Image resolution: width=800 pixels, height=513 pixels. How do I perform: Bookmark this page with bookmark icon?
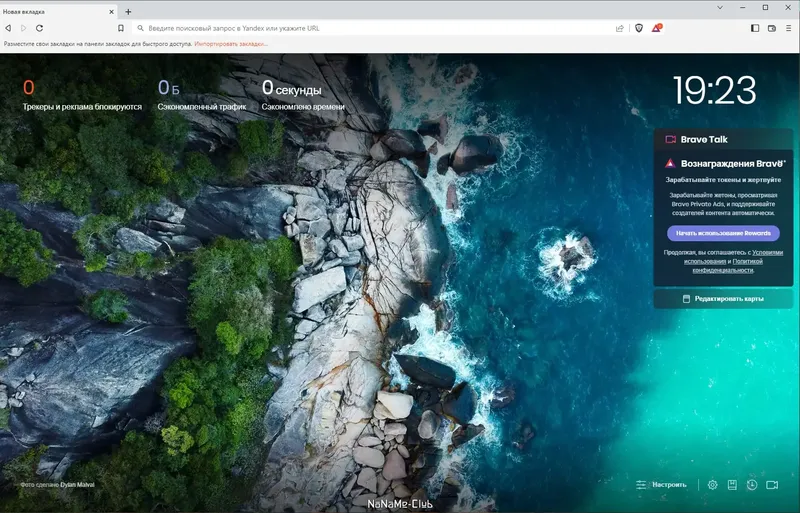pyautogui.click(x=121, y=28)
